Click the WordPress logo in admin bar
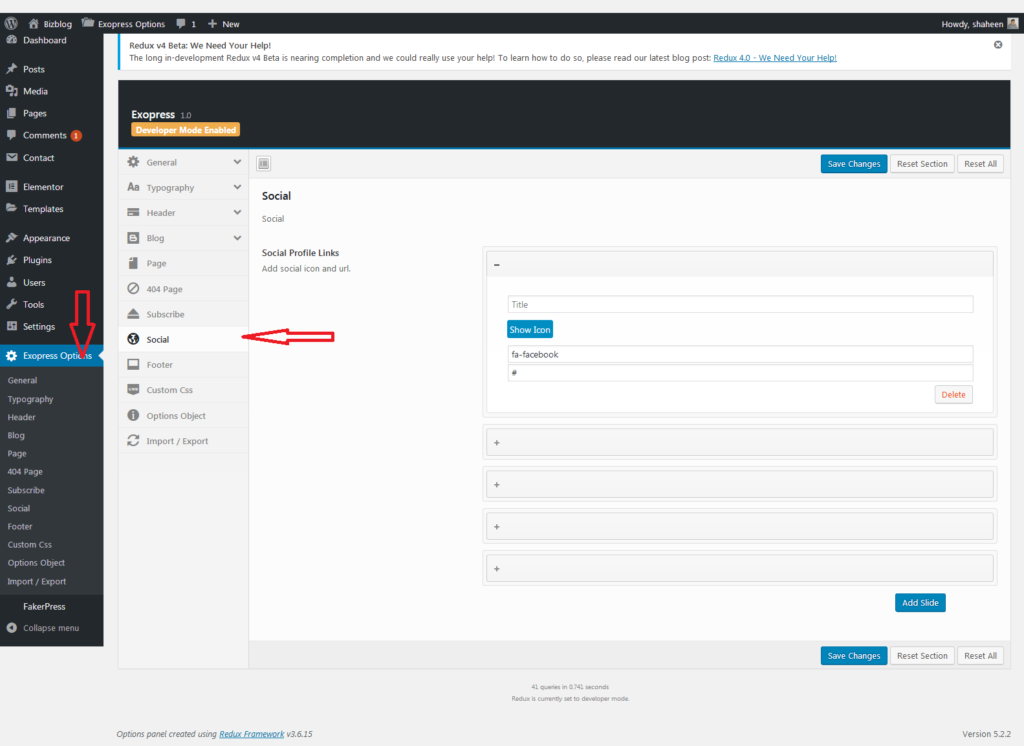 pos(11,24)
